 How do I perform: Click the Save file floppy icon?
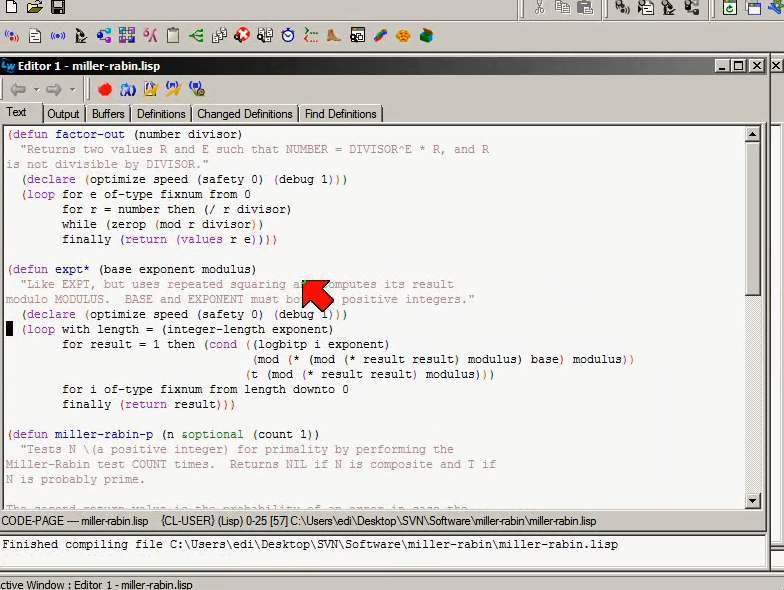pos(58,6)
